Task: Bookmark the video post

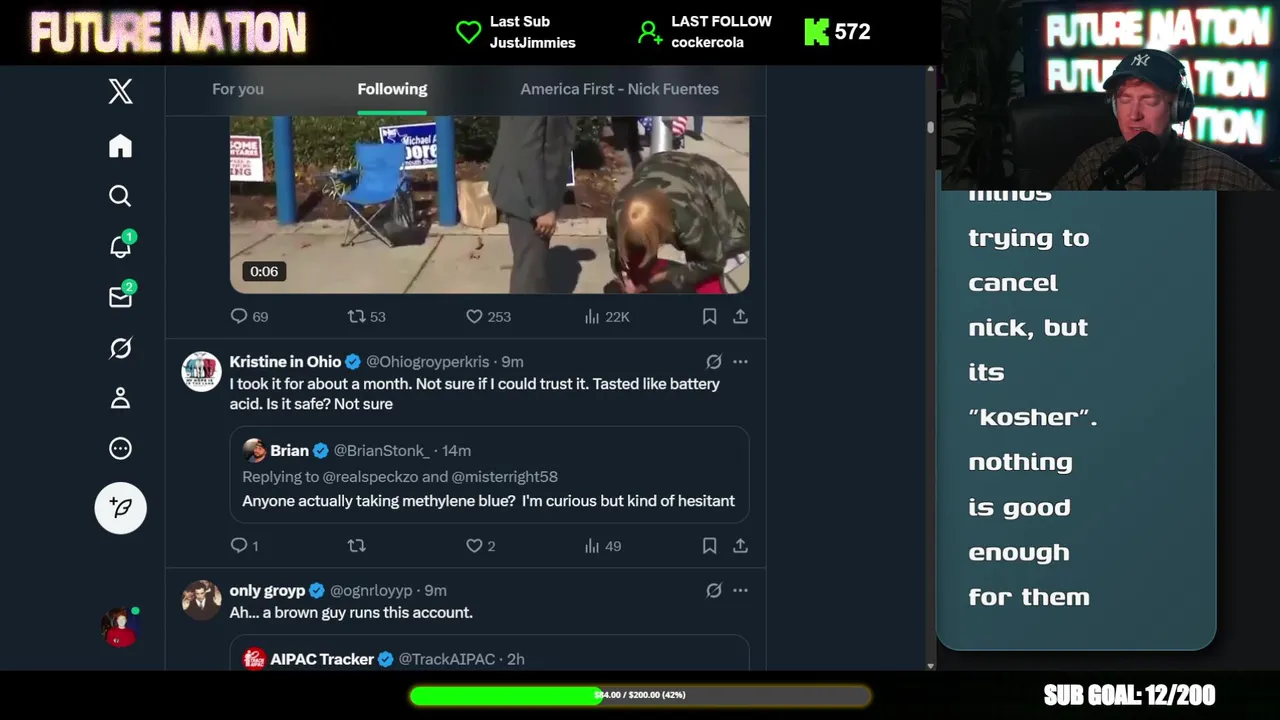Action: [x=709, y=316]
